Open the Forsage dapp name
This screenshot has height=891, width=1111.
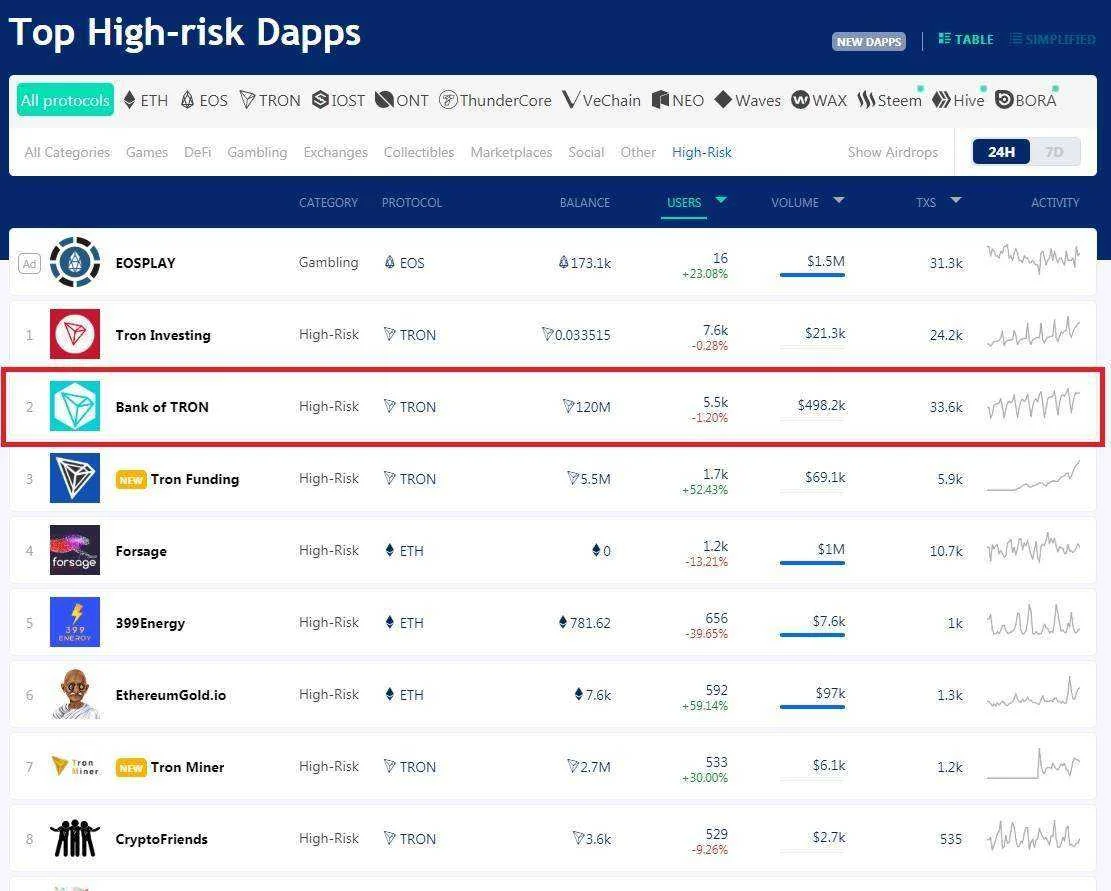click(x=141, y=551)
